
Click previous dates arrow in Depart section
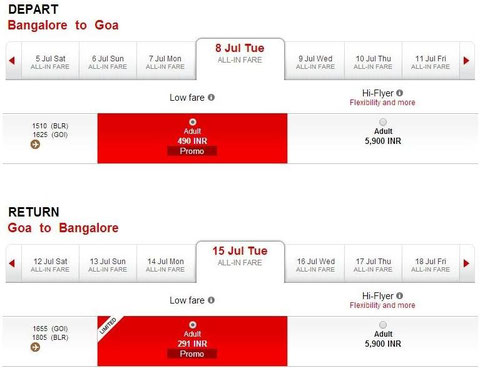tap(12, 61)
